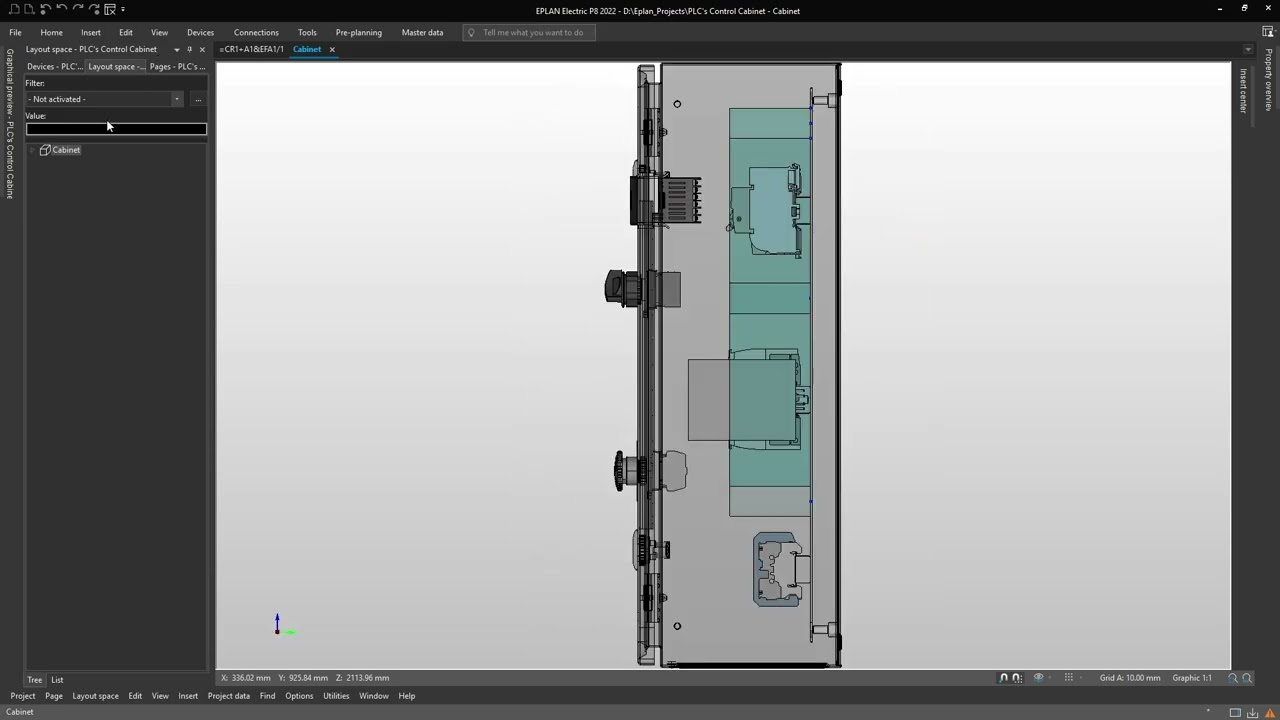Open the editor tabs list arrow
This screenshot has width=1280, height=720.
(x=1248, y=49)
